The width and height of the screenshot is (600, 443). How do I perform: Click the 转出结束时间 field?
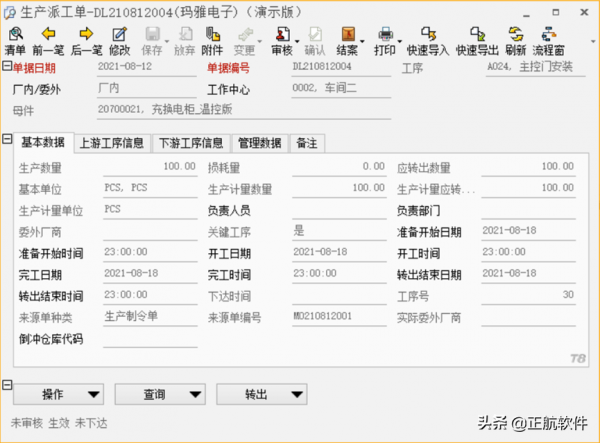[150, 296]
